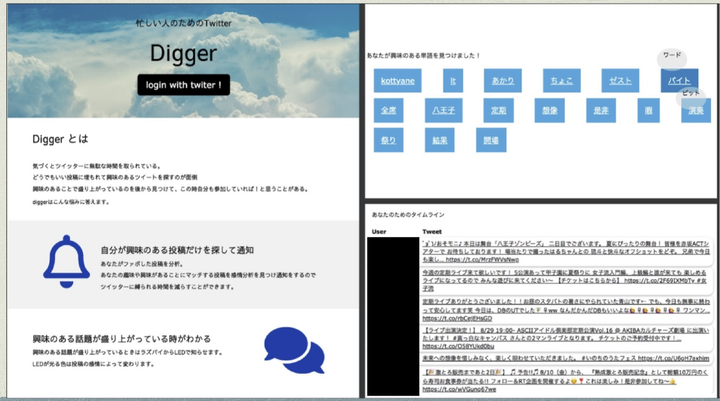Image resolution: width=720 pixels, height=401 pixels.
Task: Select the '定期' word tag
Action: (499, 110)
